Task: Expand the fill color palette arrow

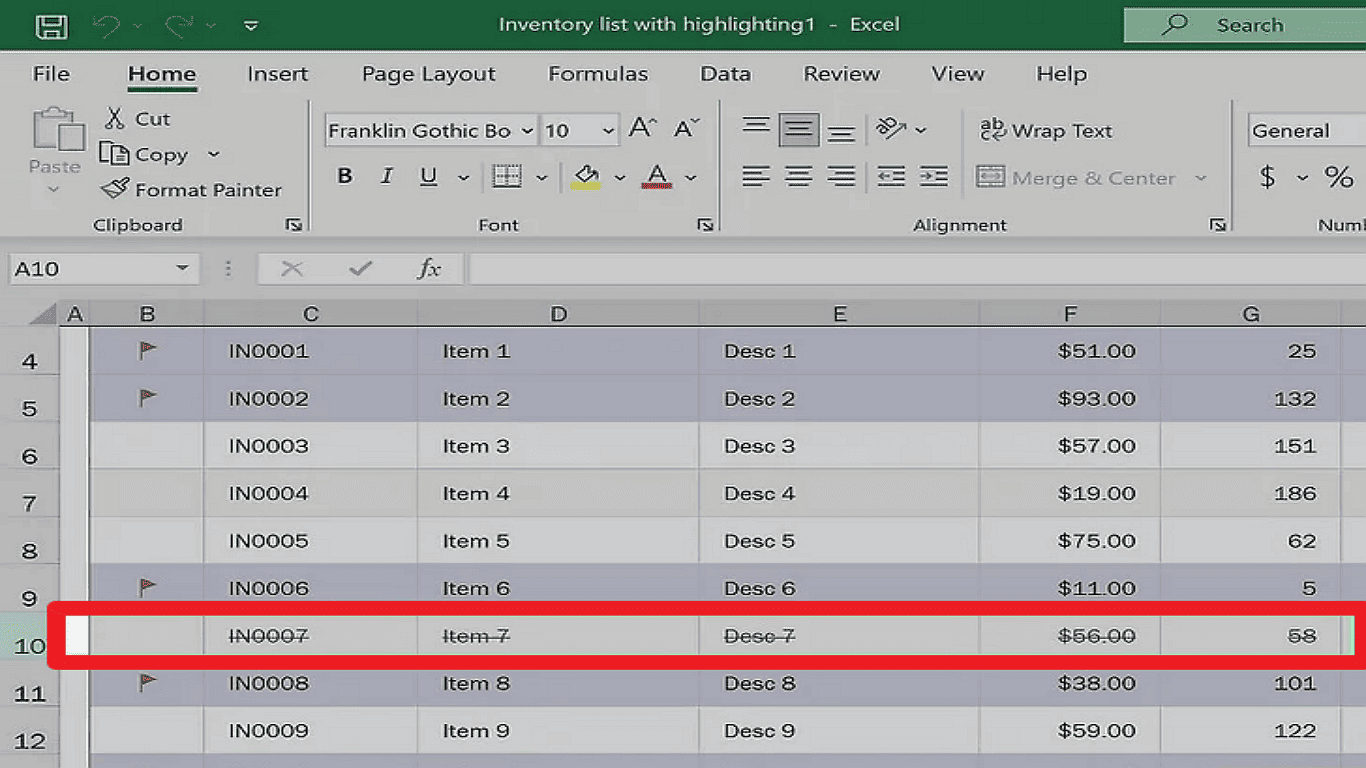Action: (x=619, y=178)
